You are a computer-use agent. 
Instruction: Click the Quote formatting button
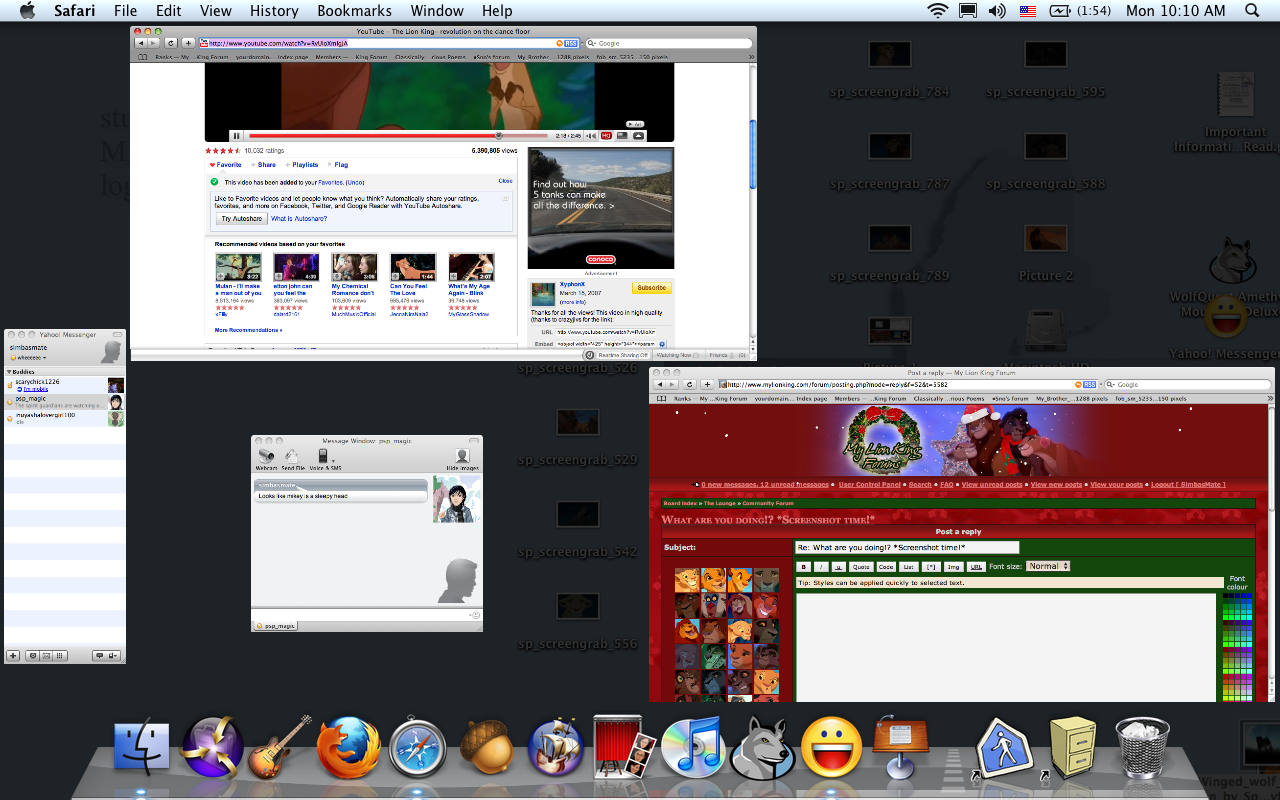861,567
